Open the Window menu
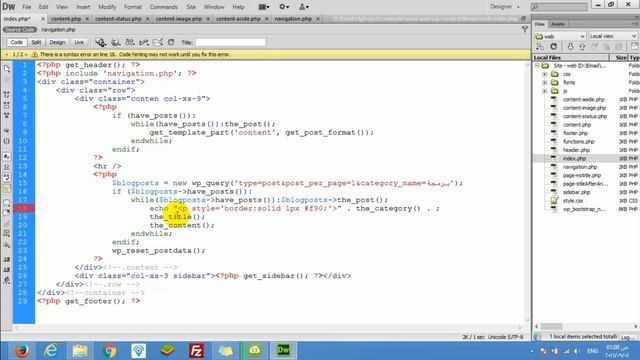The image size is (640, 360). point(213,7)
